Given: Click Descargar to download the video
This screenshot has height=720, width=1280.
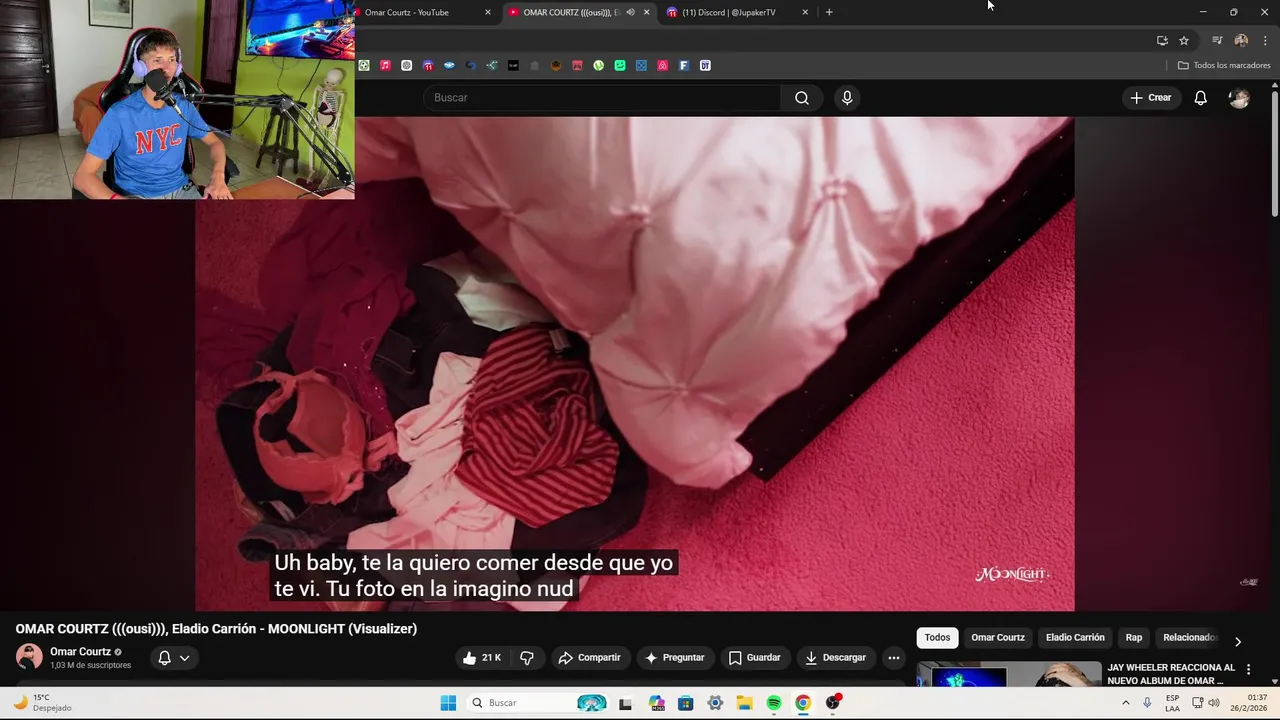Looking at the screenshot, I should [835, 658].
